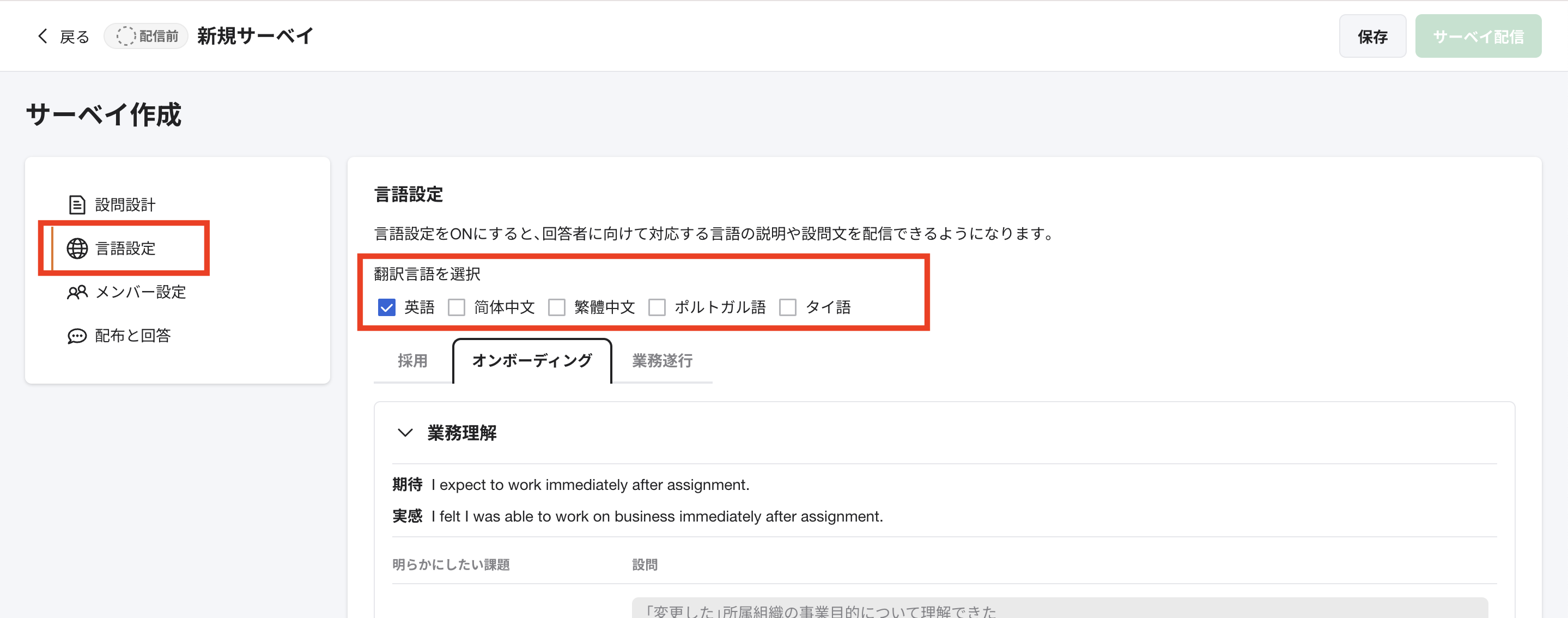The width and height of the screenshot is (1568, 618).
Task: Click the back chevron next to 戻る
Action: click(x=42, y=36)
